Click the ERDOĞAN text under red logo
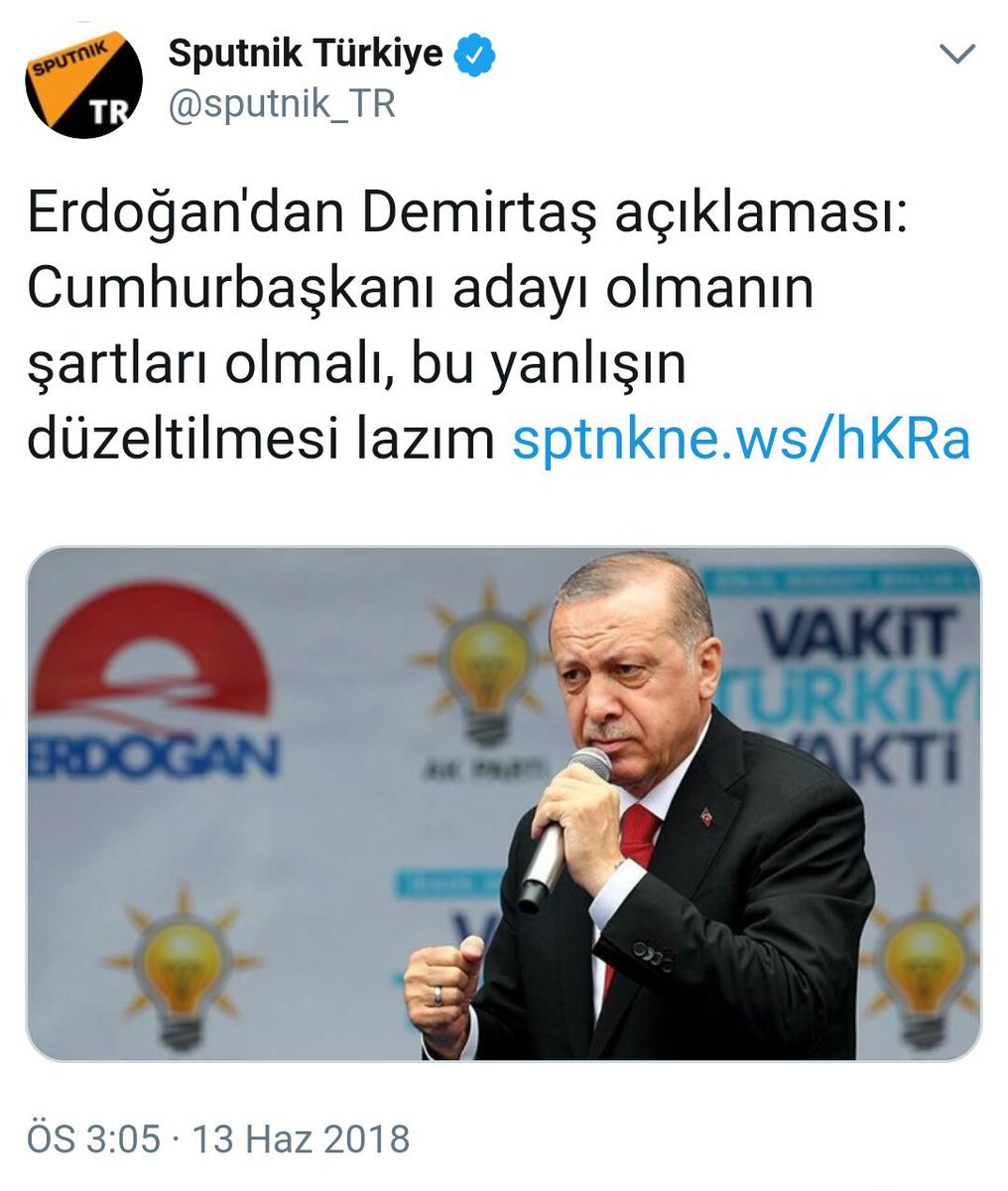 click(153, 757)
